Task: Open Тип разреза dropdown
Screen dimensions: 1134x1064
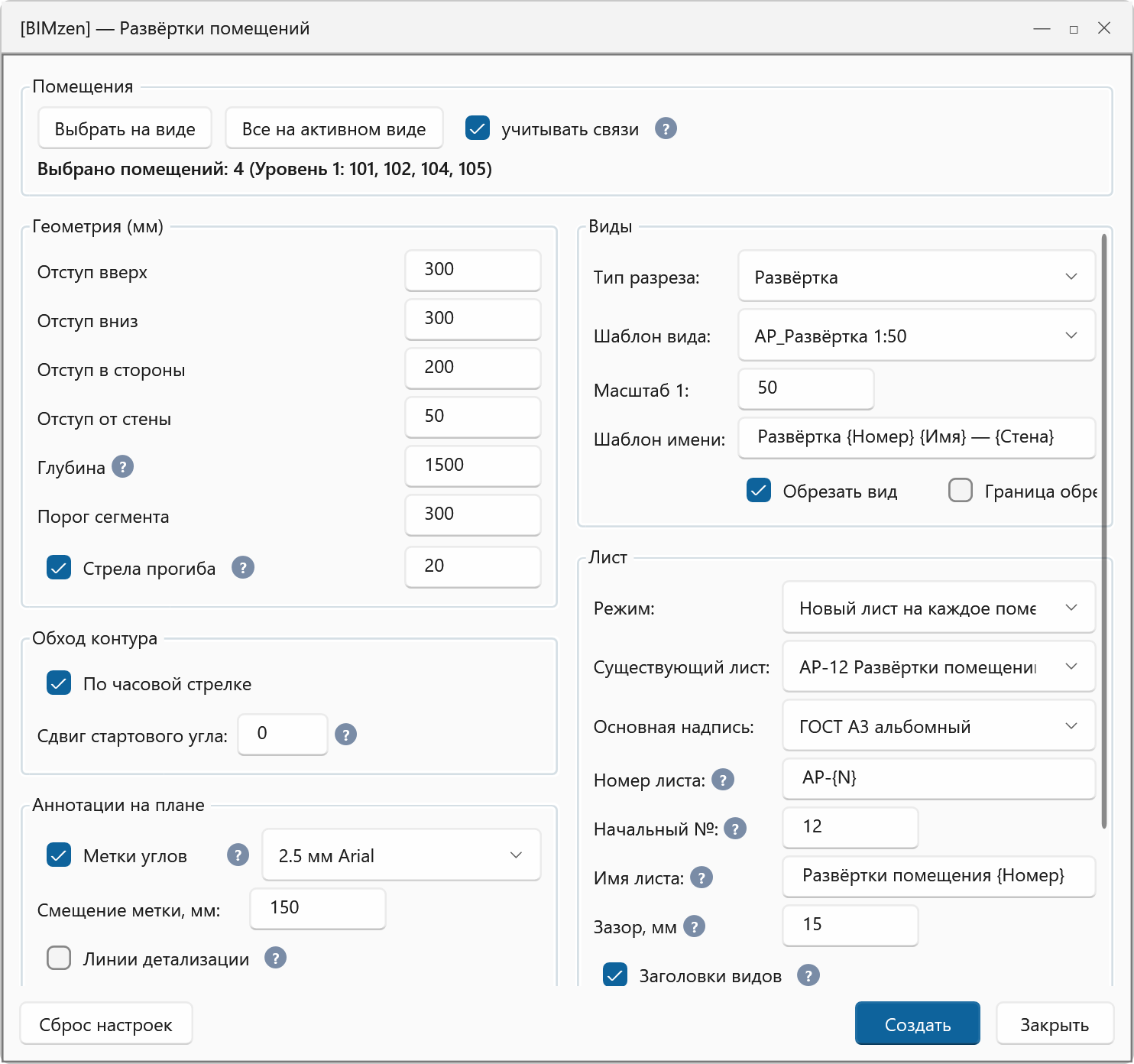Action: (x=917, y=276)
